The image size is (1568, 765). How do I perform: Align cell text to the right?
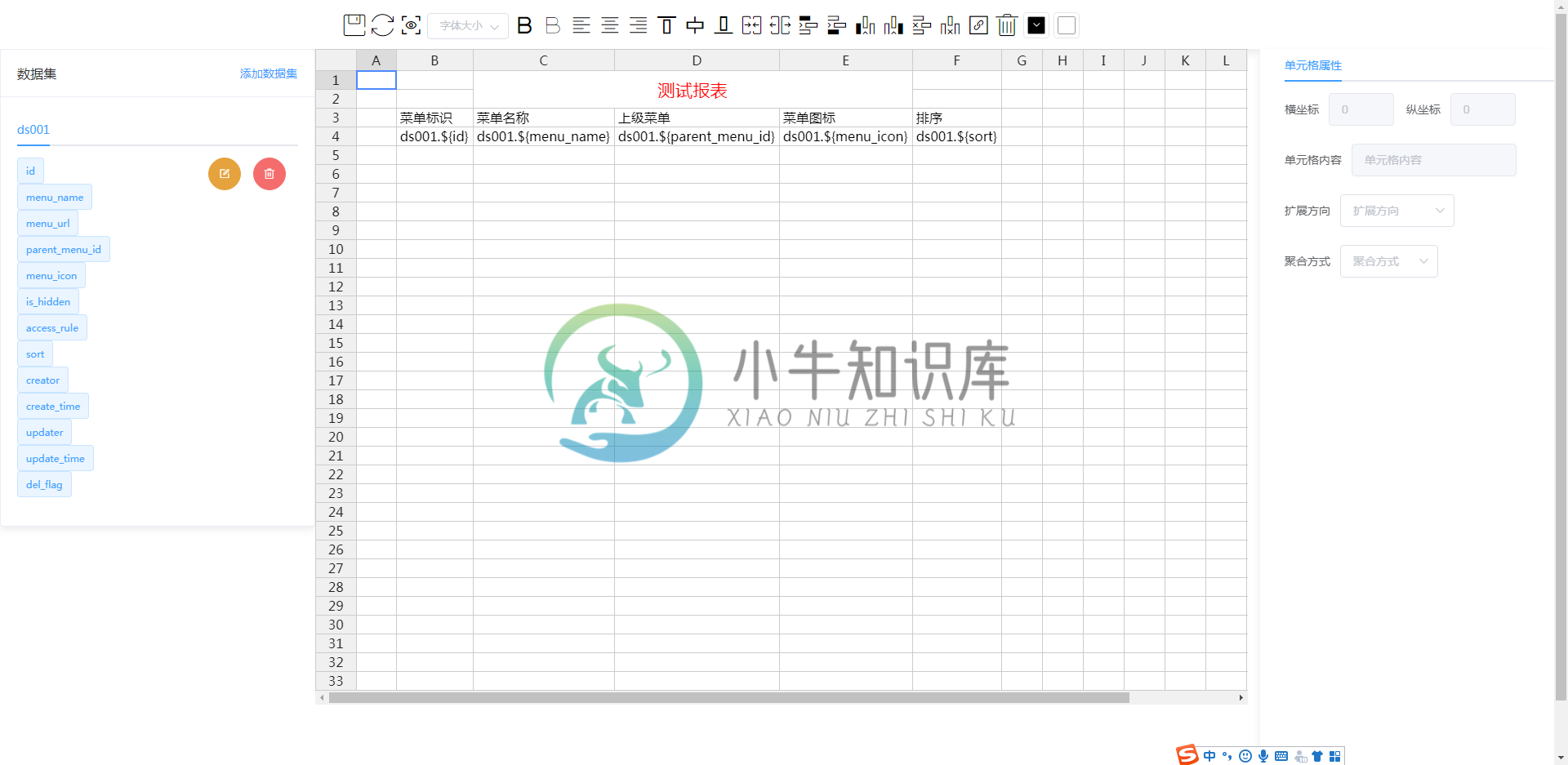639,25
